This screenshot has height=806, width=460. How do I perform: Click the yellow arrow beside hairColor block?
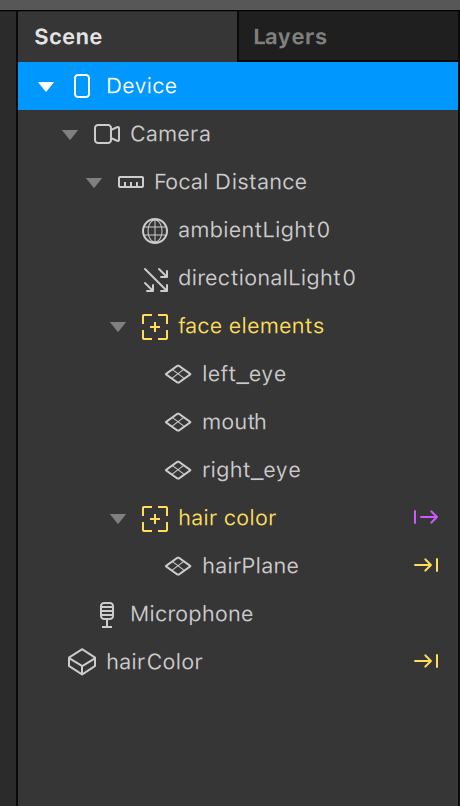pos(426,662)
